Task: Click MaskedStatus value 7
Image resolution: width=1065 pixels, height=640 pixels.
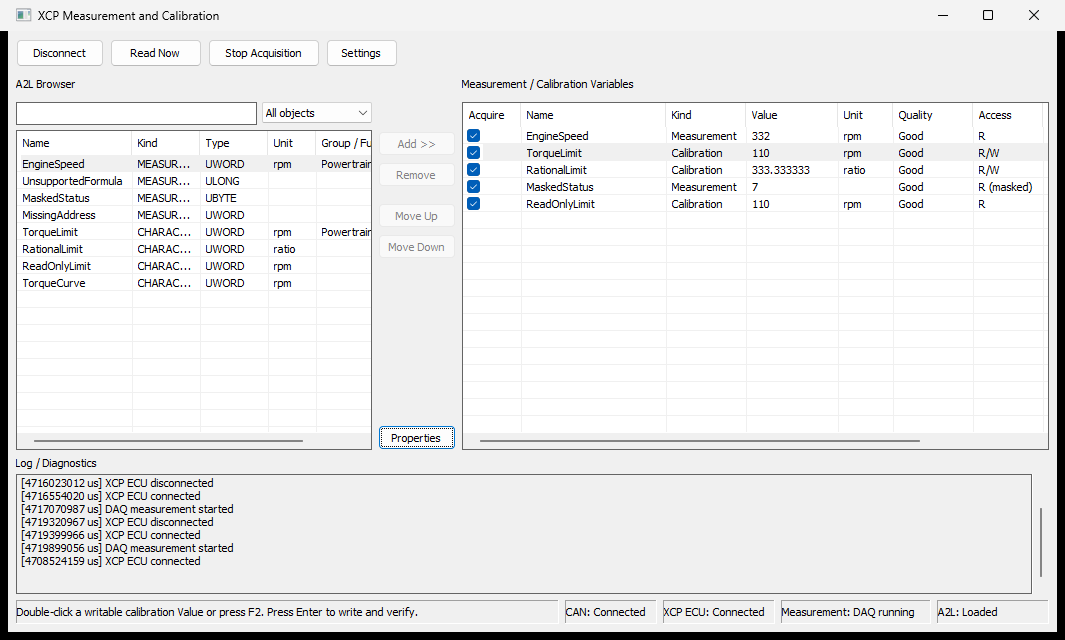Action: (x=792, y=187)
